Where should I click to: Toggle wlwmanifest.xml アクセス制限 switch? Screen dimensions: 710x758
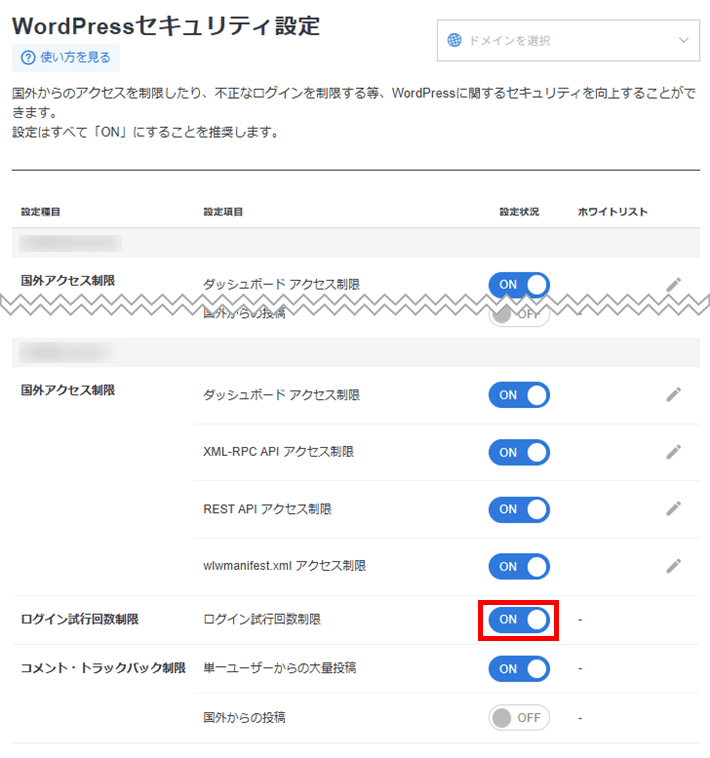click(519, 567)
